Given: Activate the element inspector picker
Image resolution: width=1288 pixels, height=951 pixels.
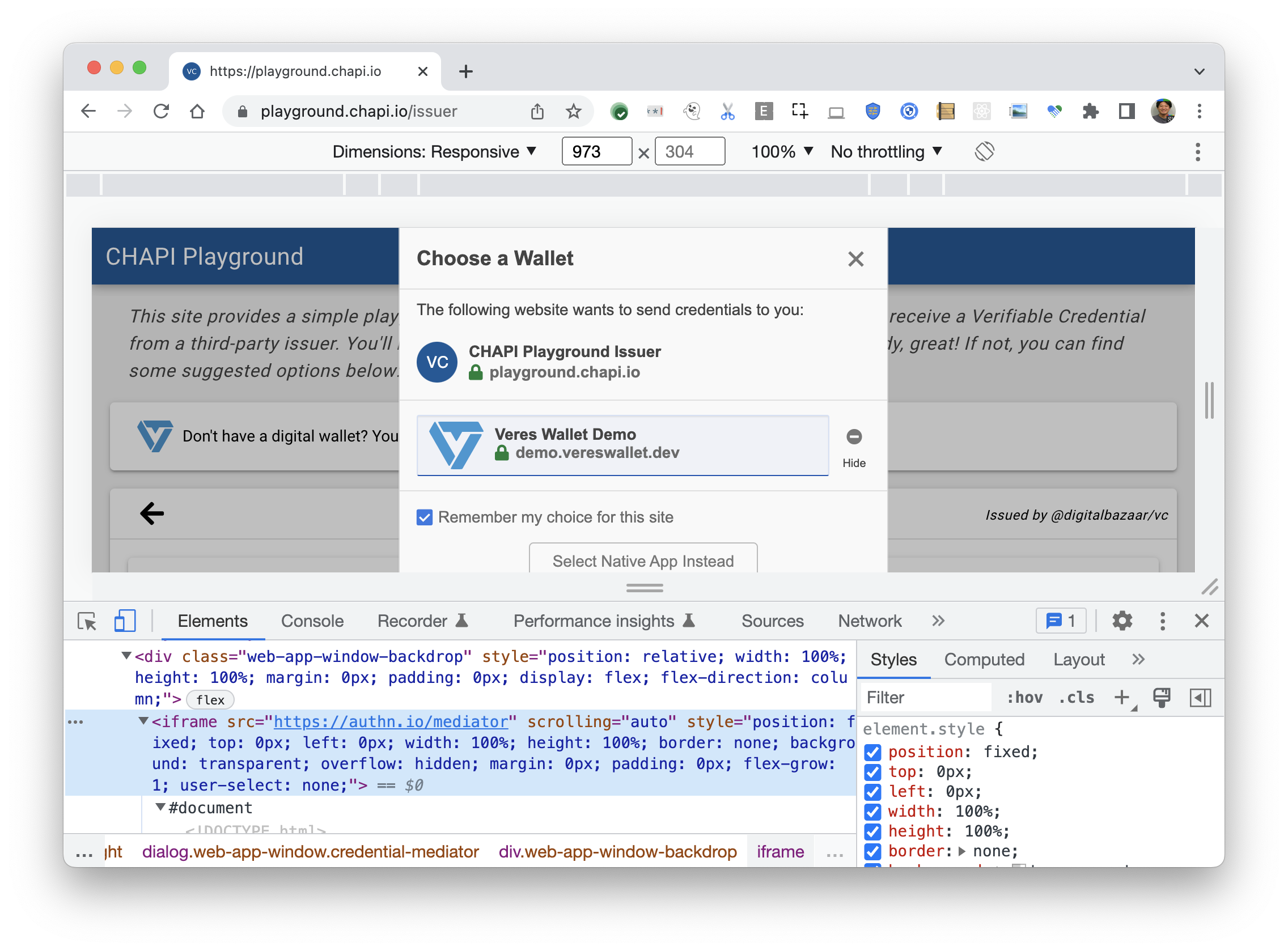Looking at the screenshot, I should pyautogui.click(x=87, y=621).
